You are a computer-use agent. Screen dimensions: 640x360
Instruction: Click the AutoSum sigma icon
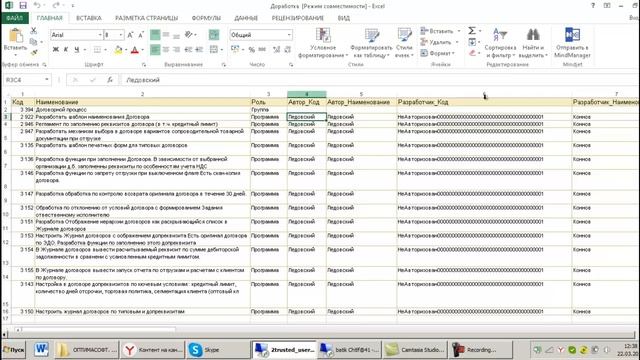(x=472, y=31)
